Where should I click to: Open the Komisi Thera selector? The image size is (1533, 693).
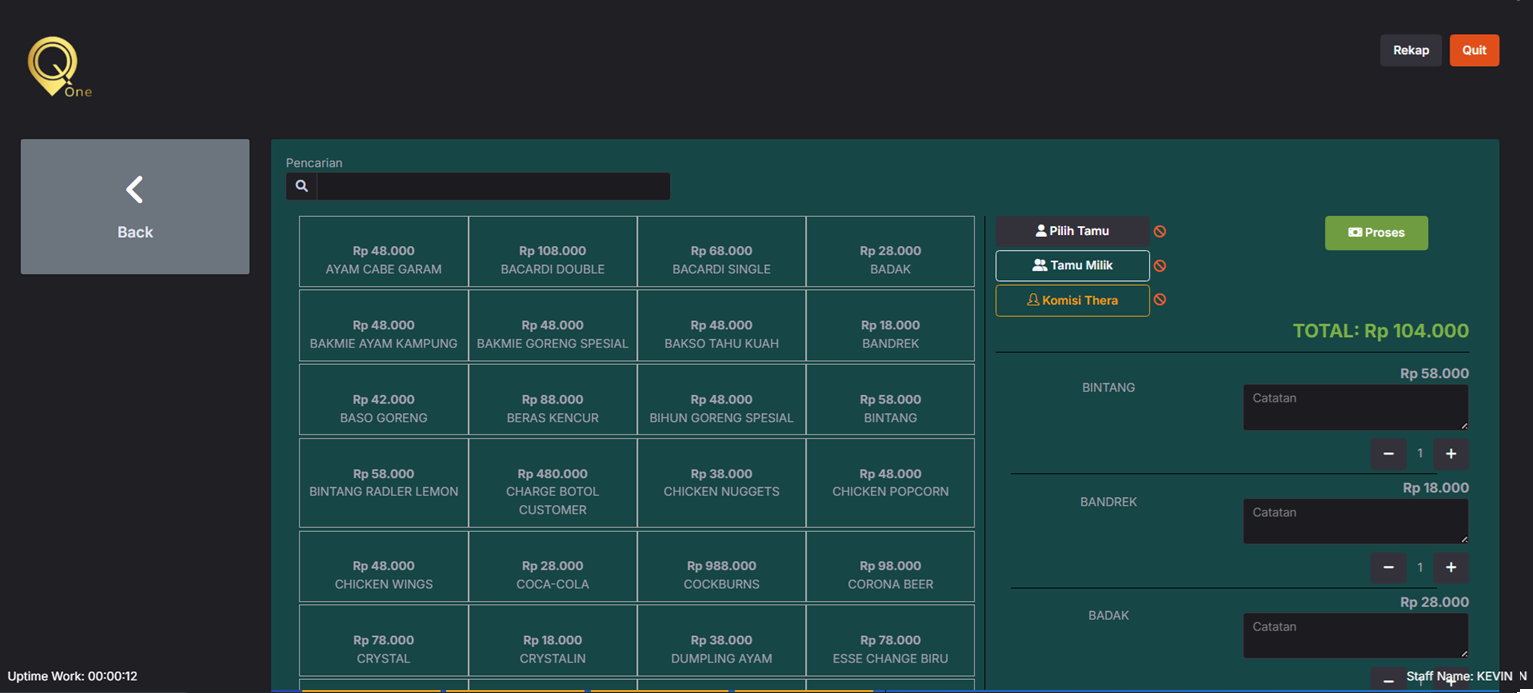pos(1072,300)
